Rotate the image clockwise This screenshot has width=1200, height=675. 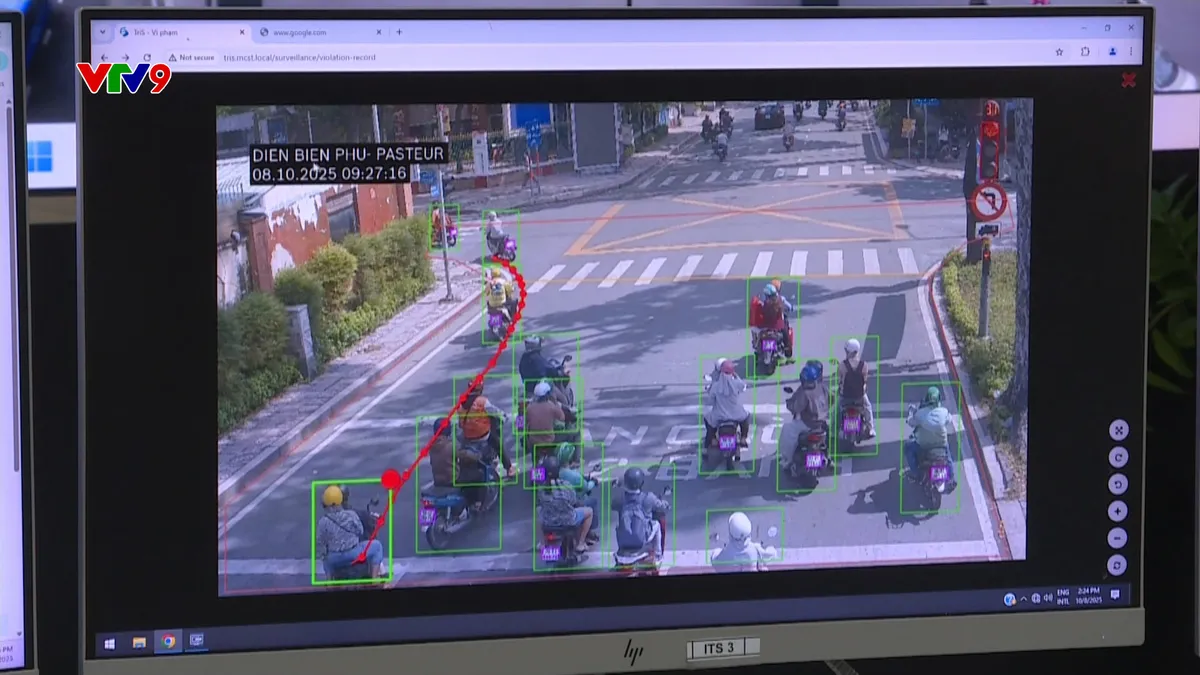click(x=1118, y=457)
